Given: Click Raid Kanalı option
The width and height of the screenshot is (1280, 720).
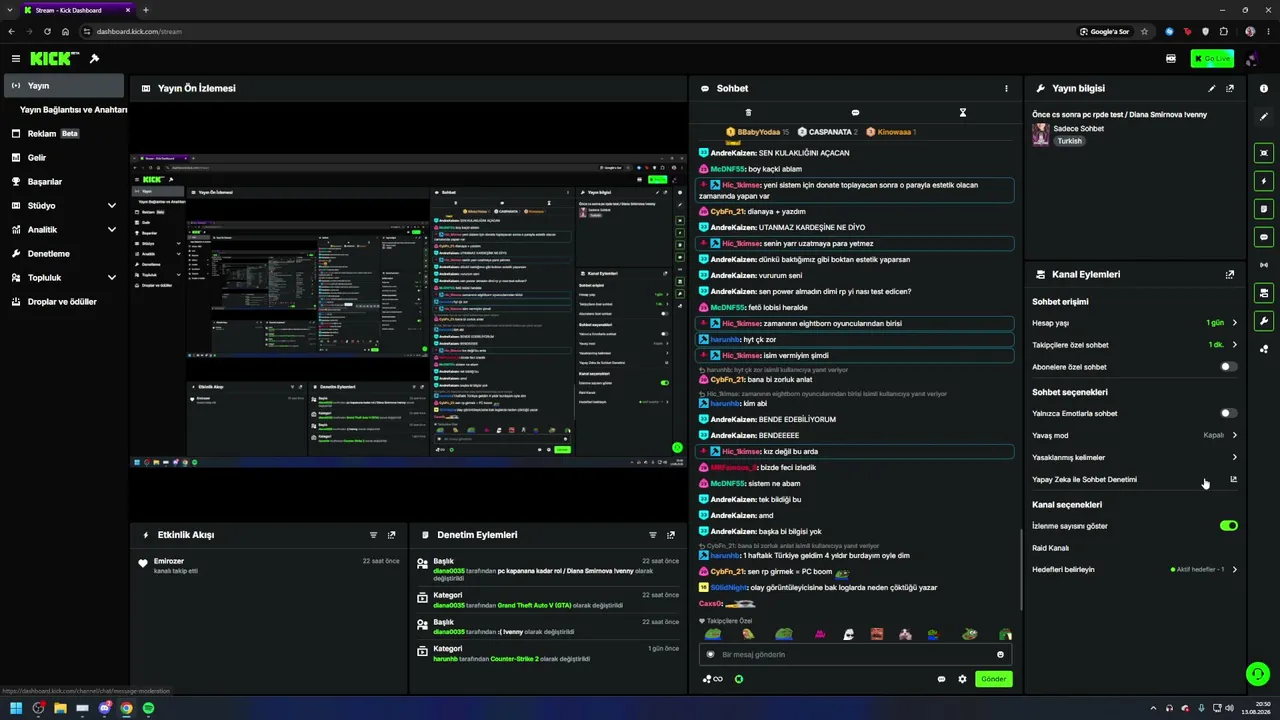Looking at the screenshot, I should pyautogui.click(x=1051, y=548).
